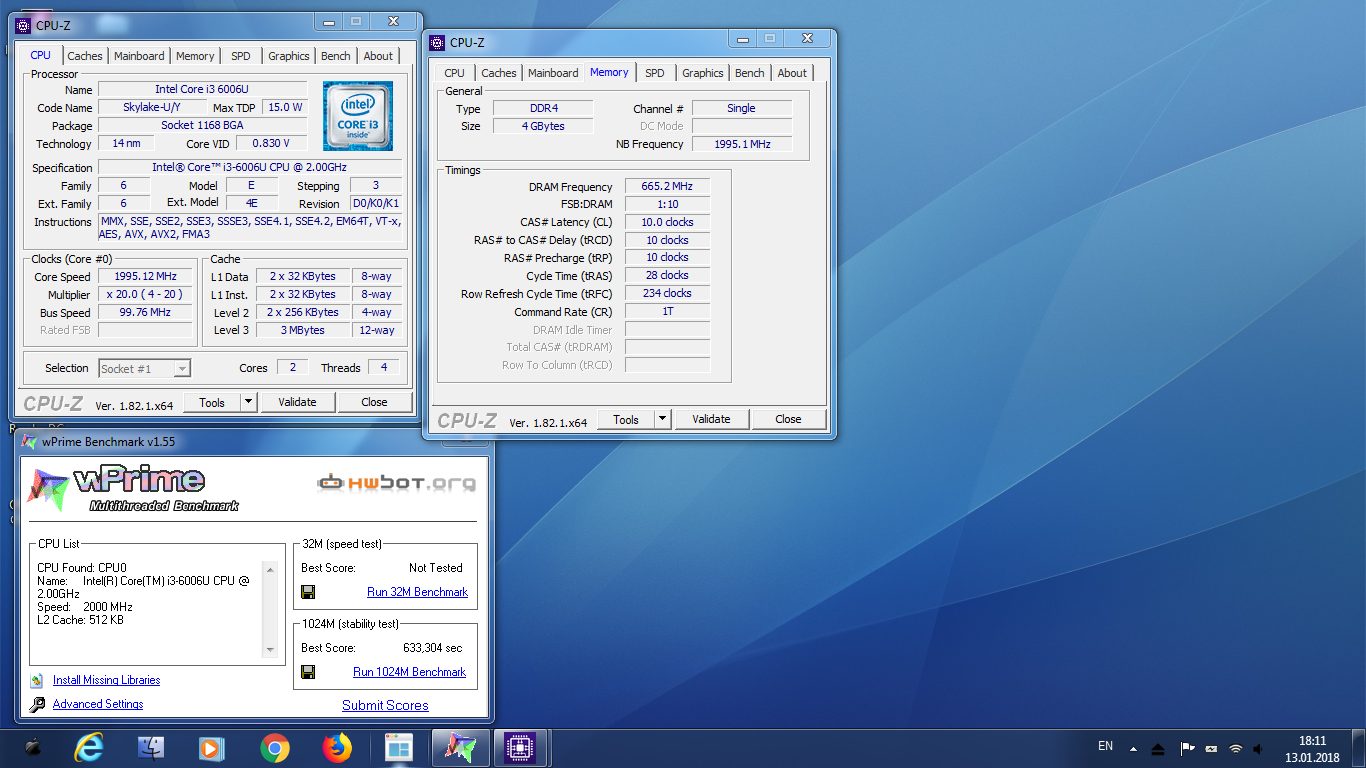Open the Action Center flag tray icon

(x=1187, y=748)
